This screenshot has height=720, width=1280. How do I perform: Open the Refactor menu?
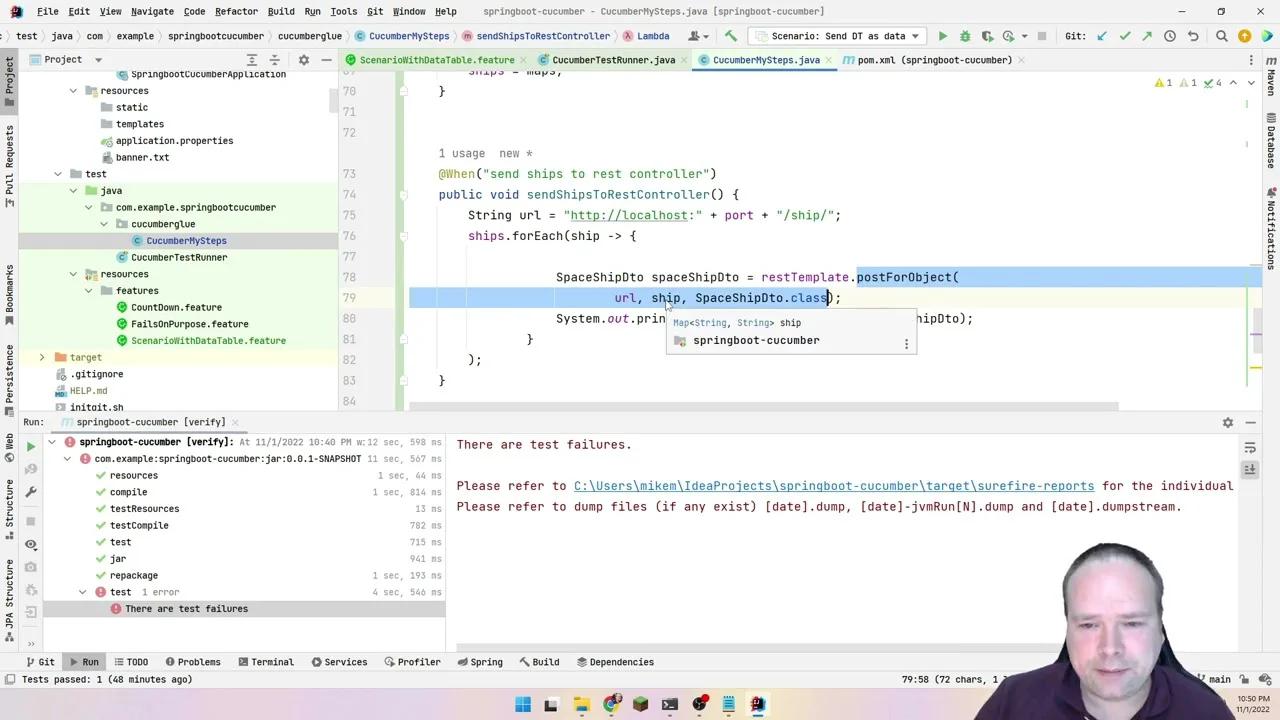point(236,11)
